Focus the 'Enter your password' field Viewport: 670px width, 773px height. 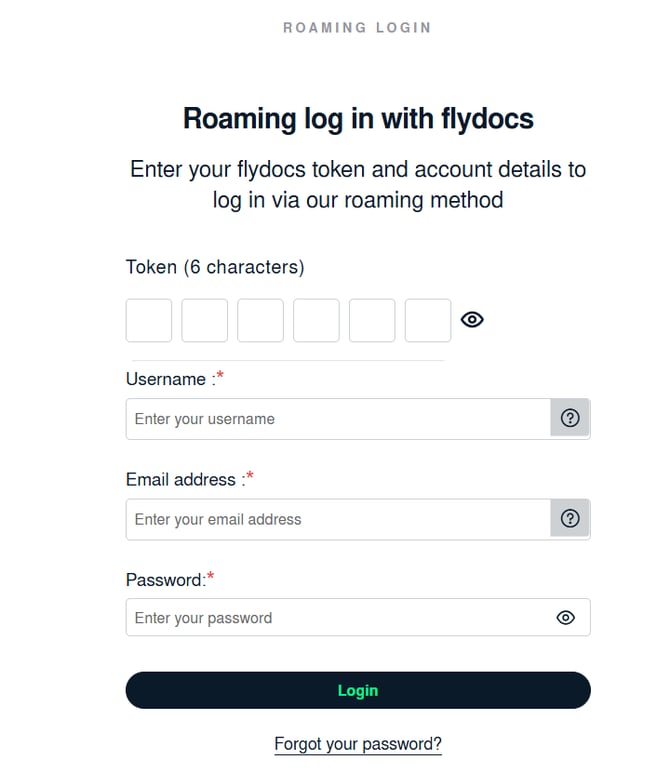(358, 617)
